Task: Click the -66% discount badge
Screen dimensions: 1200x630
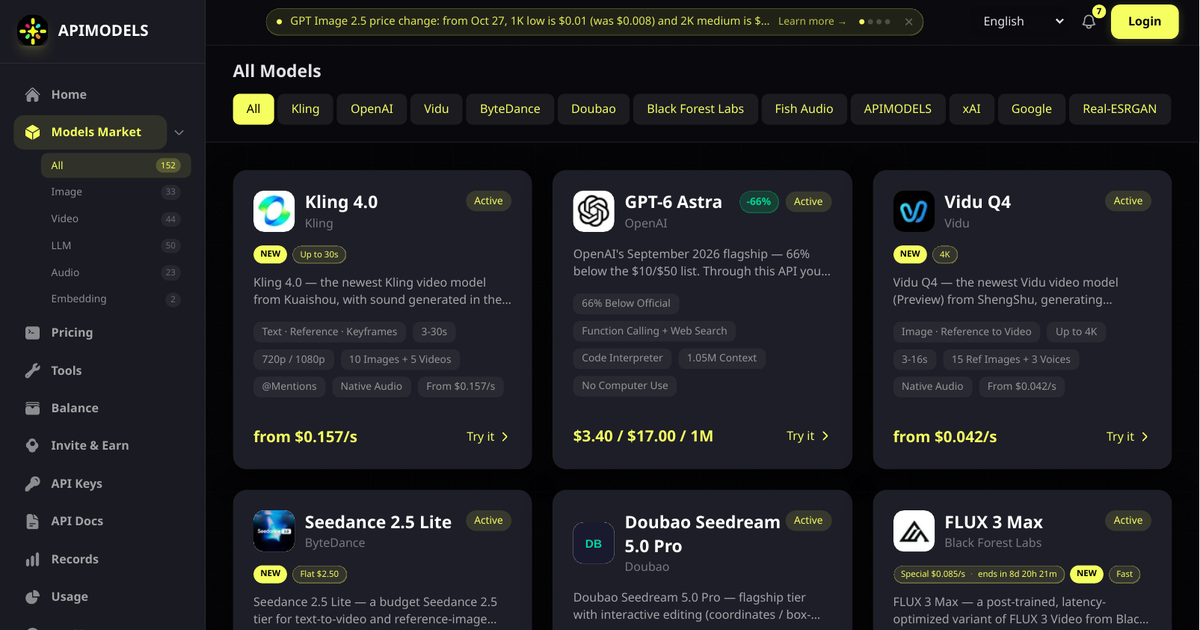Action: (x=760, y=201)
